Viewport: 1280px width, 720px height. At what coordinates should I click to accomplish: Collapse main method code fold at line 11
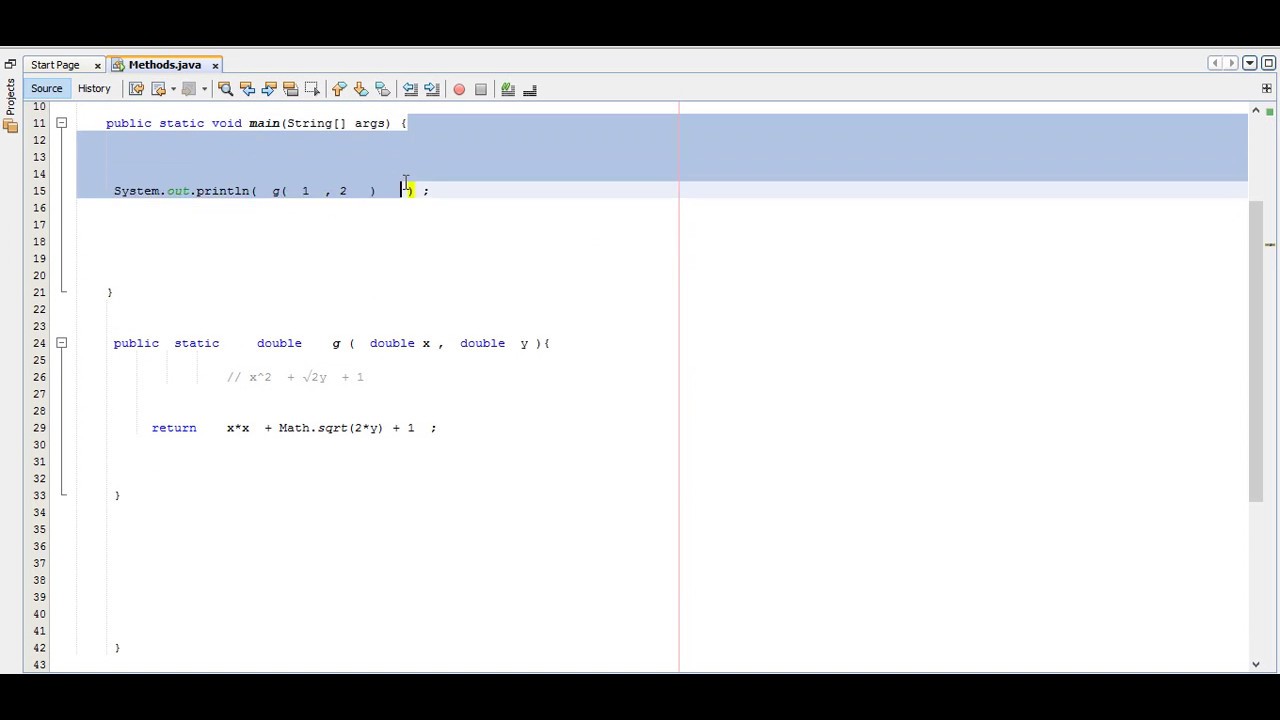61,123
